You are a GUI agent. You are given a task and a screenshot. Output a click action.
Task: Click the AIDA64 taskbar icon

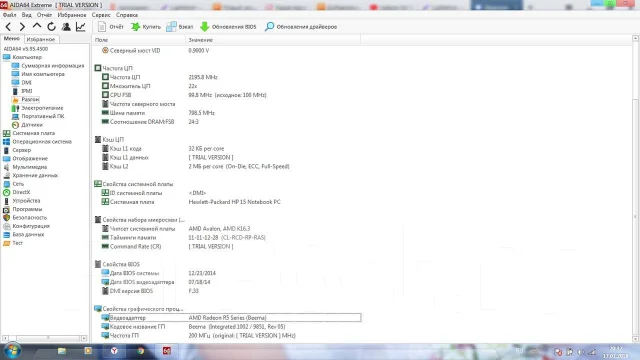point(167,351)
